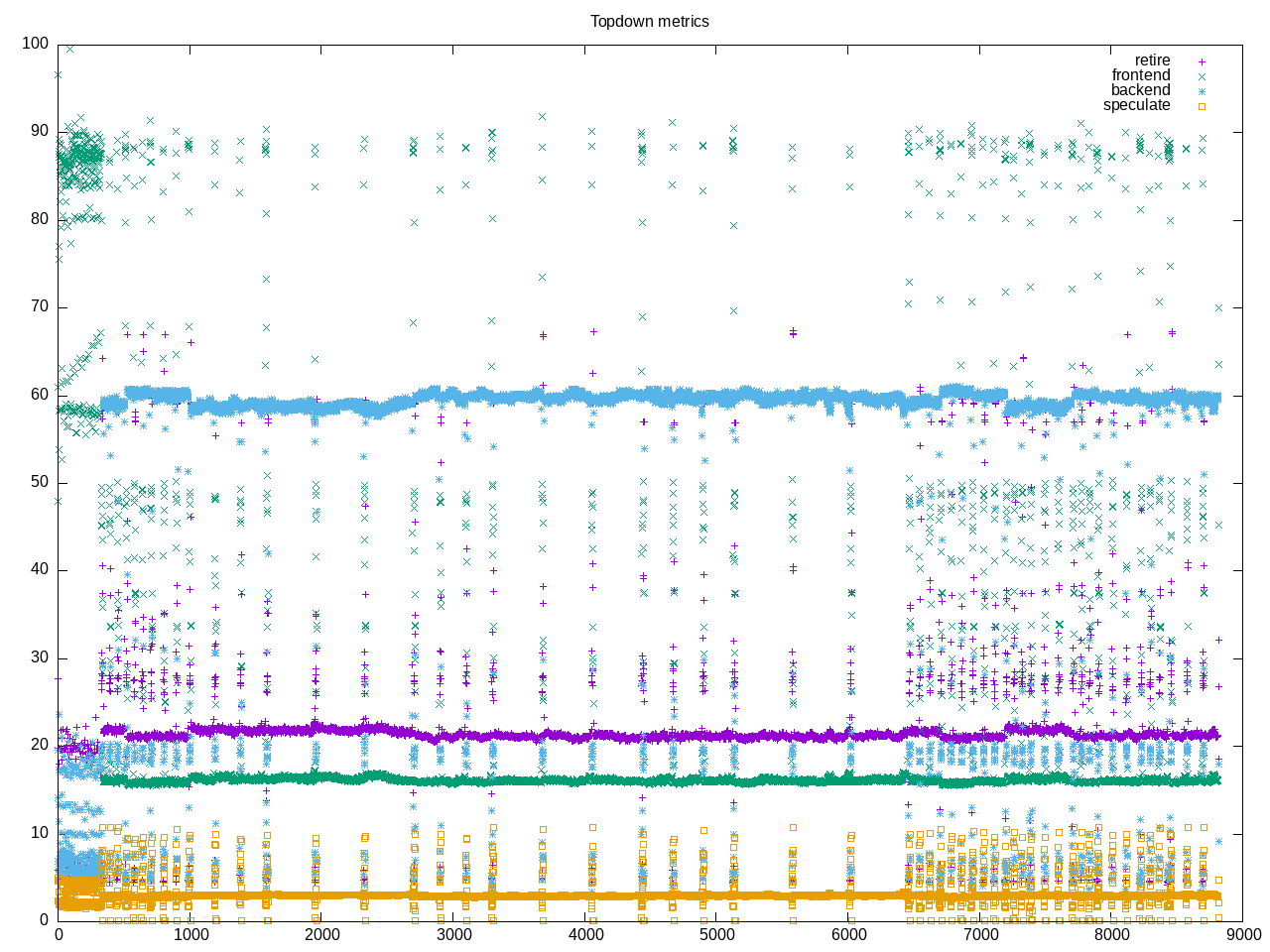Click the Topdown metrics chart title
The image size is (1270, 952).
coord(649,21)
